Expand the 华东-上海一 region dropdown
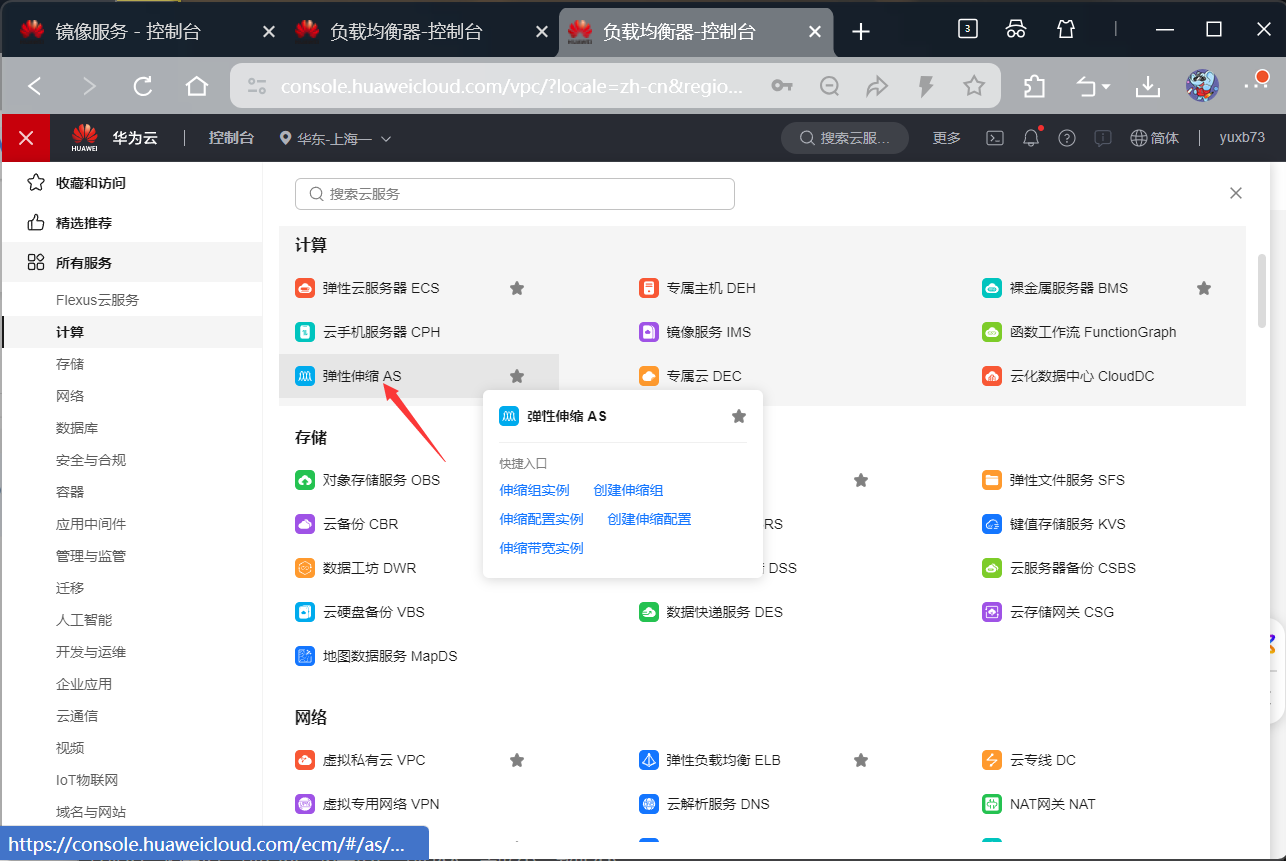 click(335, 138)
